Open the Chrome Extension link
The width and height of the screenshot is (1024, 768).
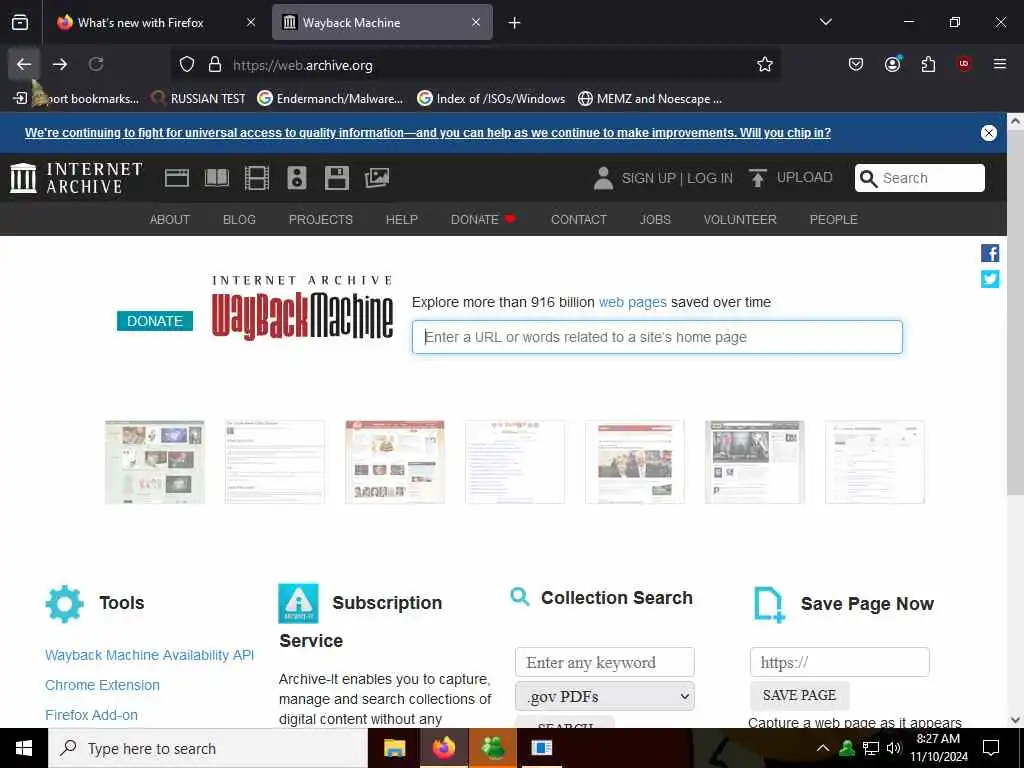point(103,685)
